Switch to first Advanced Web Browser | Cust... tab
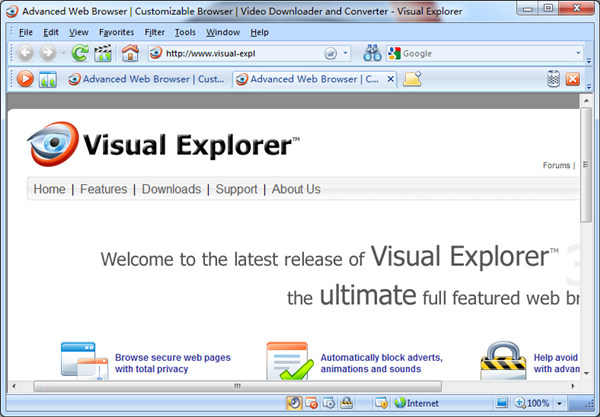The image size is (600, 417). (147, 79)
